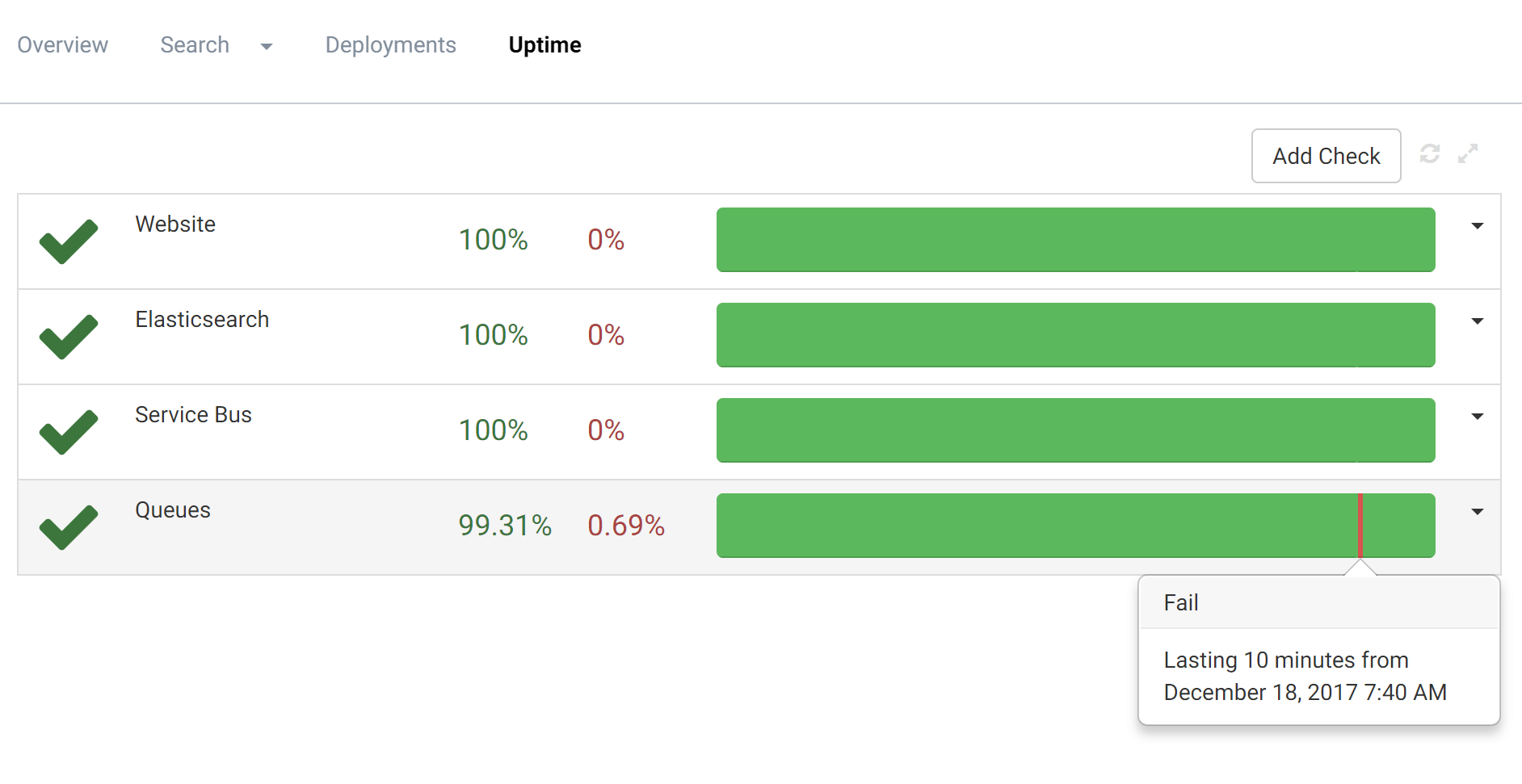1522x784 pixels.
Task: Click the Add Check button
Action: (1326, 155)
